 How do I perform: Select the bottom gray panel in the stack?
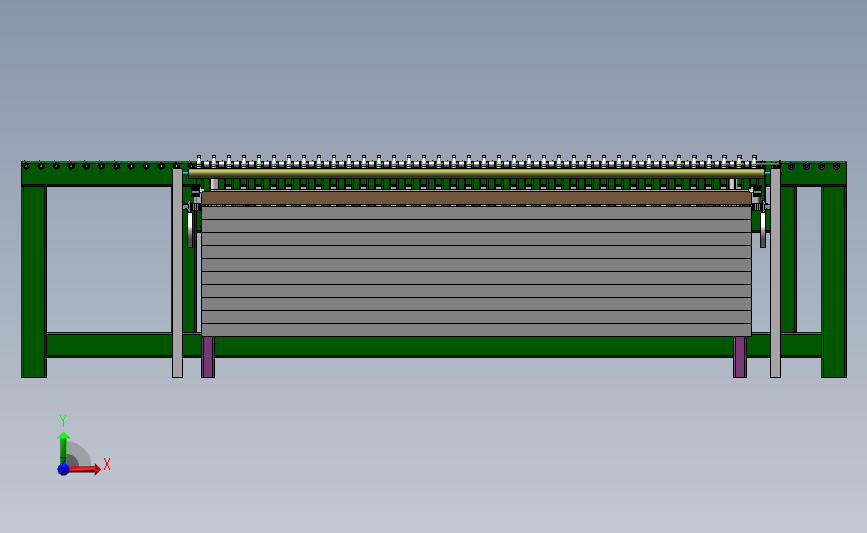tap(476, 330)
